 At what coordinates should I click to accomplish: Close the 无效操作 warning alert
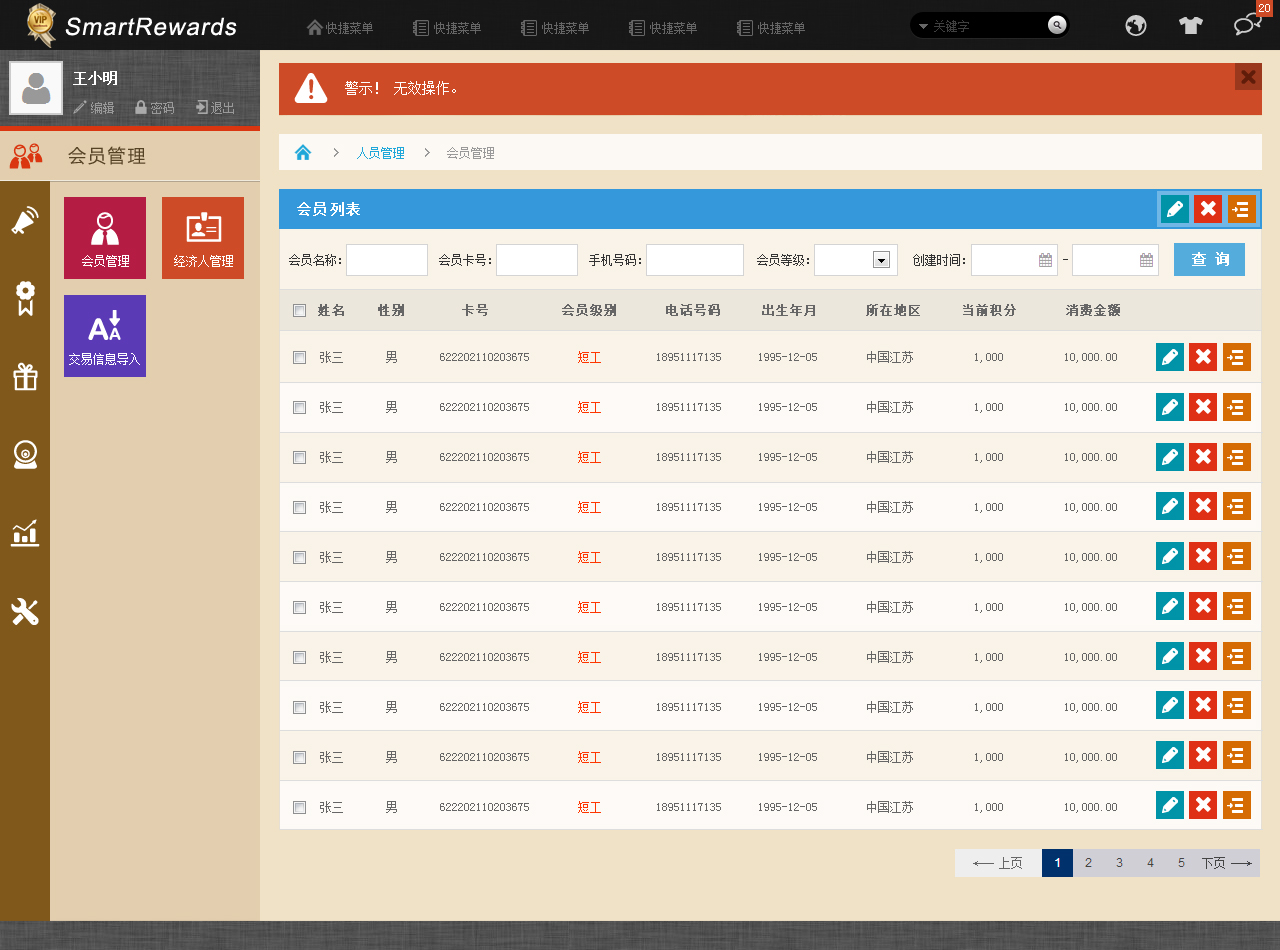(x=1248, y=77)
